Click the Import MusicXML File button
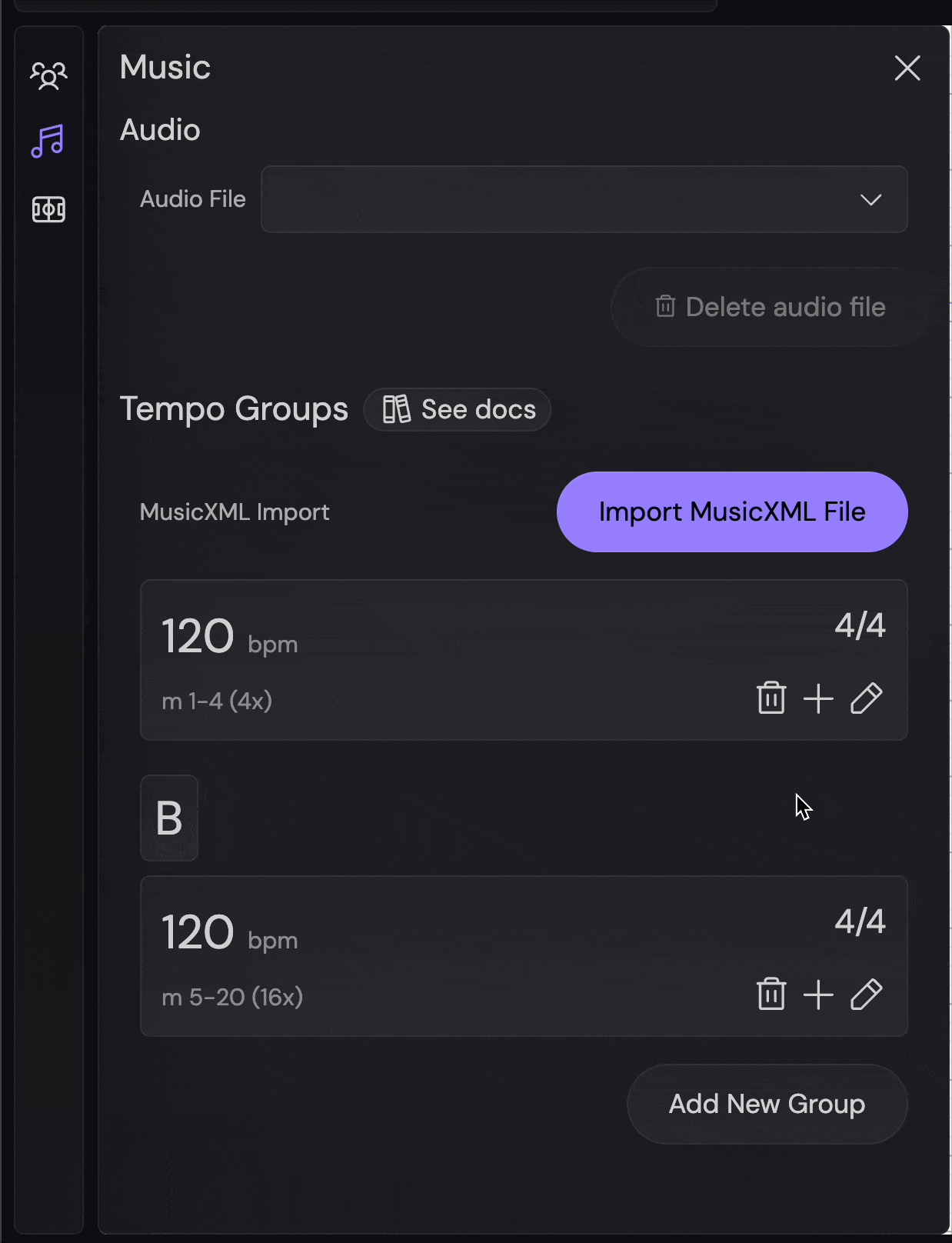The image size is (952, 1243). tap(731, 512)
